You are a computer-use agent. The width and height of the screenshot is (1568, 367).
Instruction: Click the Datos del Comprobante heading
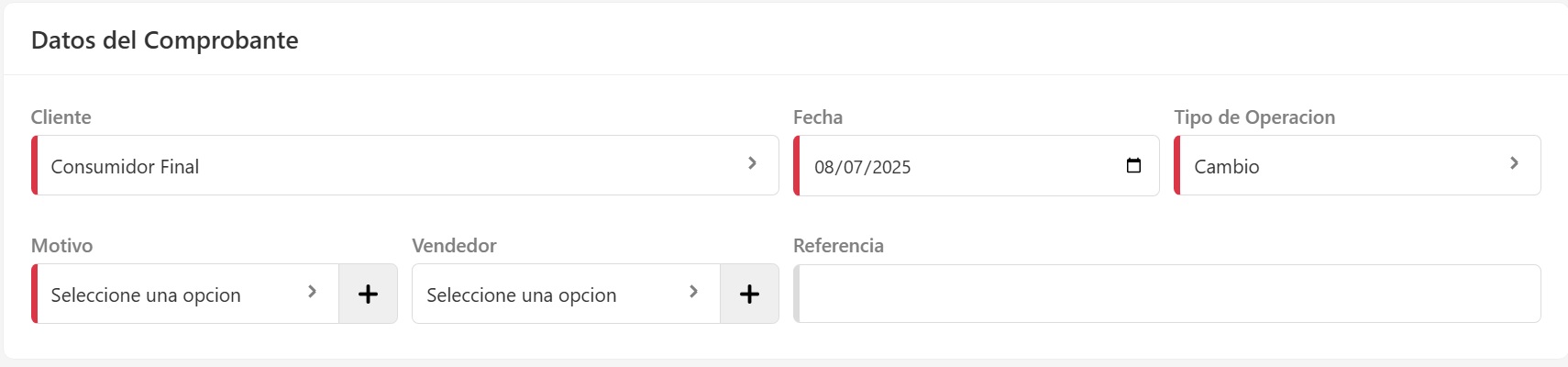164,40
